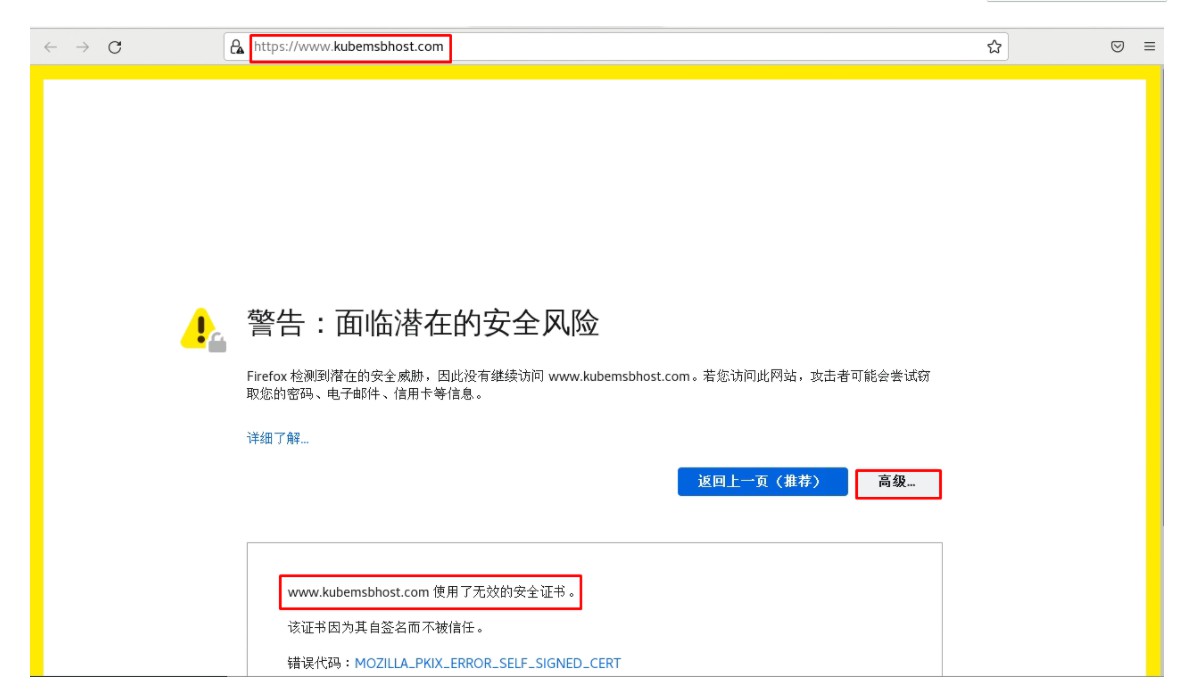Click the lock warning icon in address bar
The image size is (1181, 689).
coord(237,47)
